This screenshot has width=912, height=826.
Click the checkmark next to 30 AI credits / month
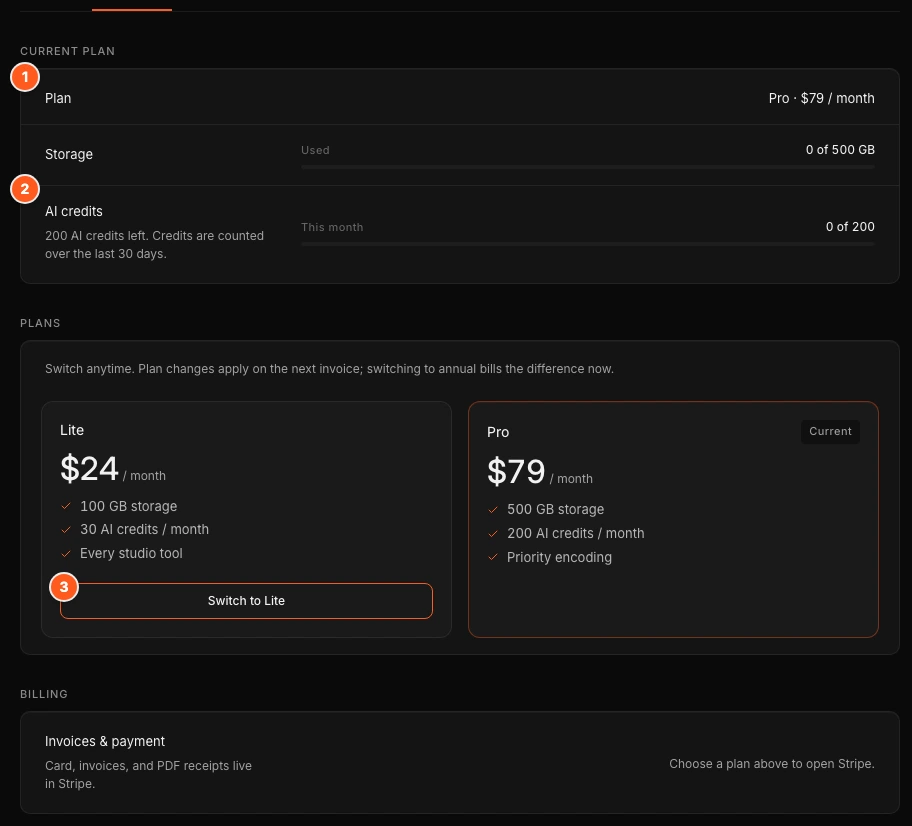coord(66,529)
